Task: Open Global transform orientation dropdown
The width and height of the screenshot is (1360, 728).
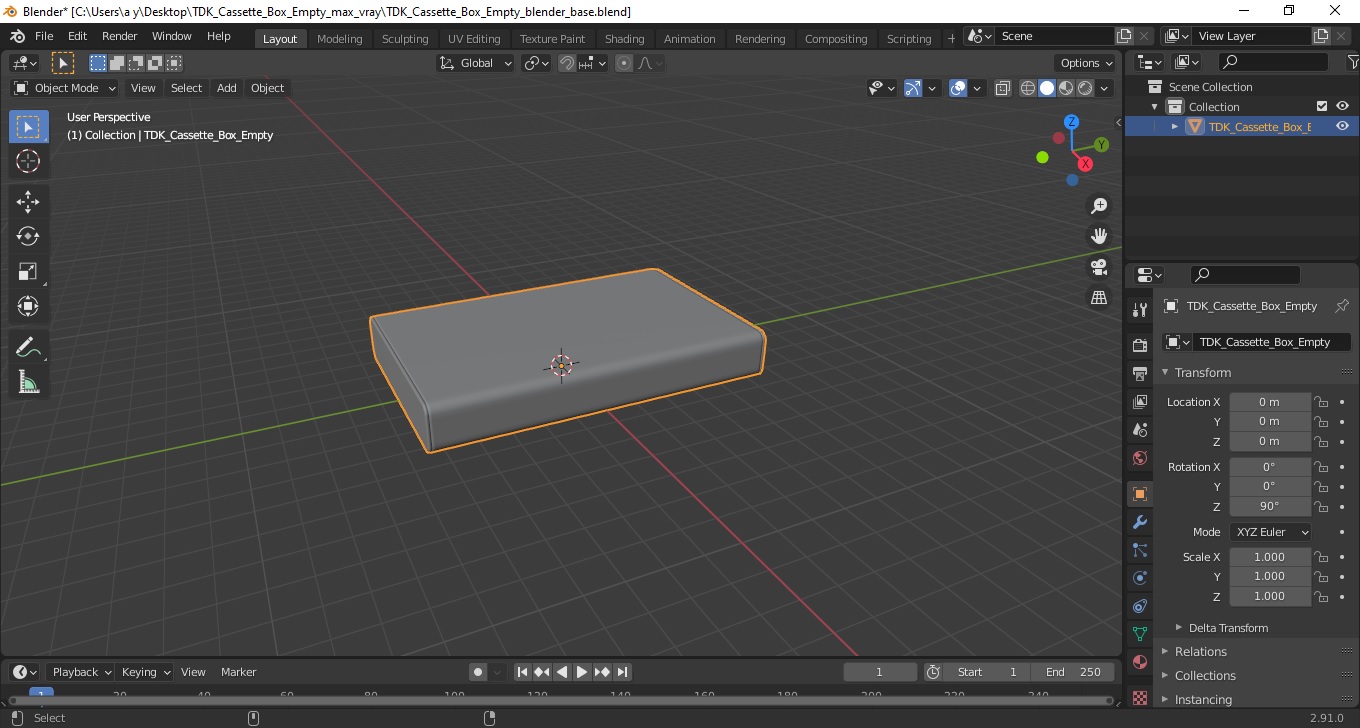Action: coord(476,63)
